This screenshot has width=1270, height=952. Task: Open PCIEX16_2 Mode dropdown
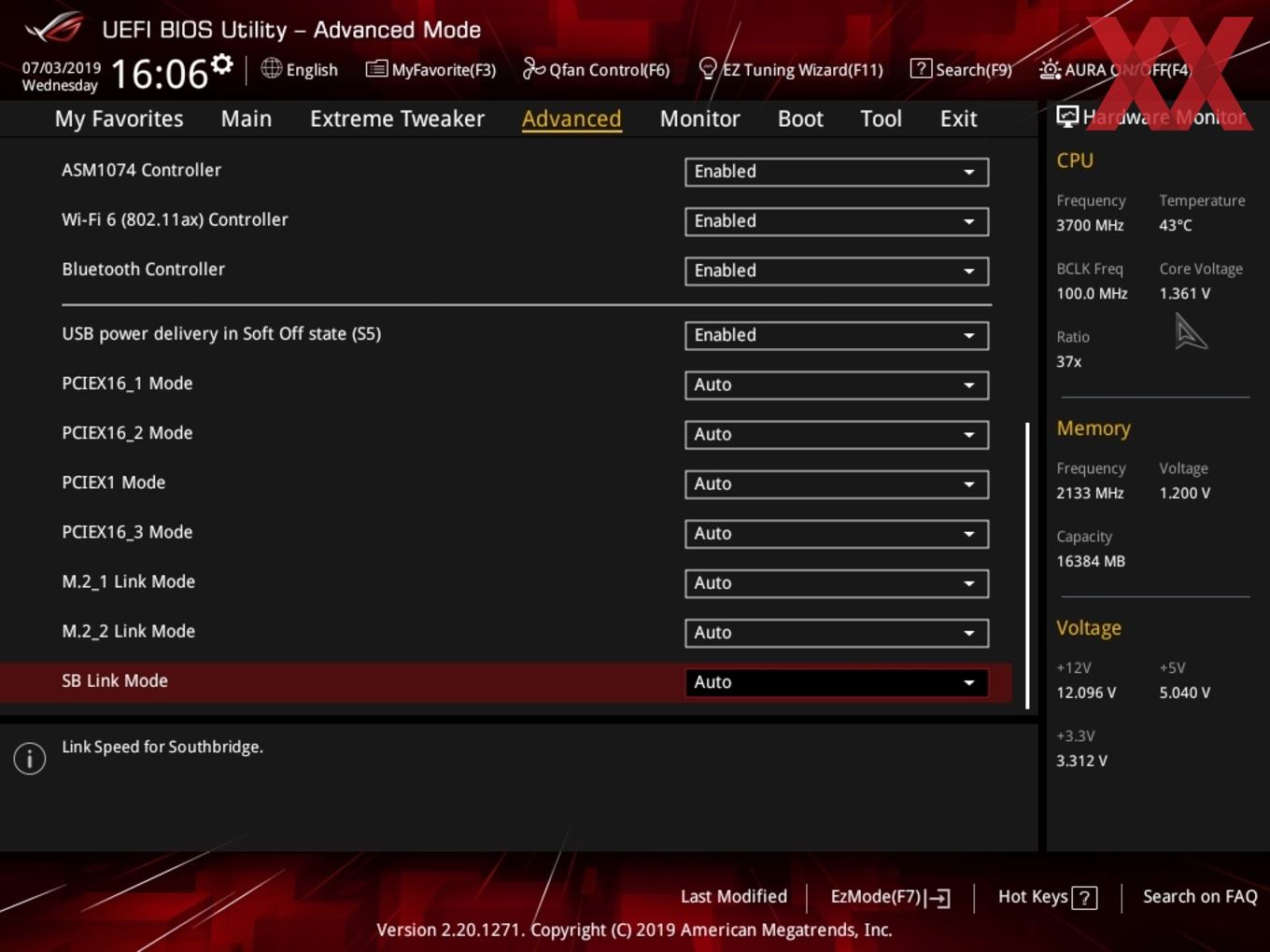tap(837, 434)
